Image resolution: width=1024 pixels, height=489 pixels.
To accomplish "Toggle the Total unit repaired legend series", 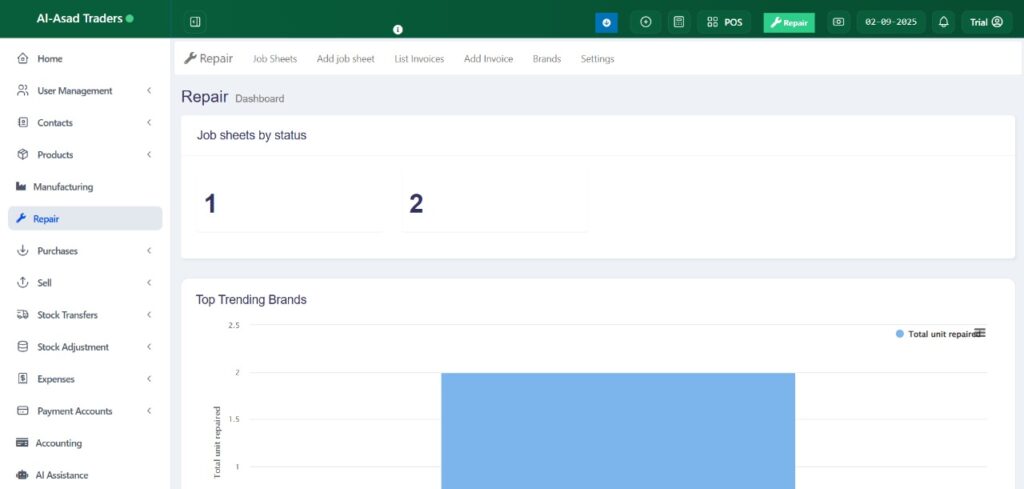I will click(x=938, y=334).
